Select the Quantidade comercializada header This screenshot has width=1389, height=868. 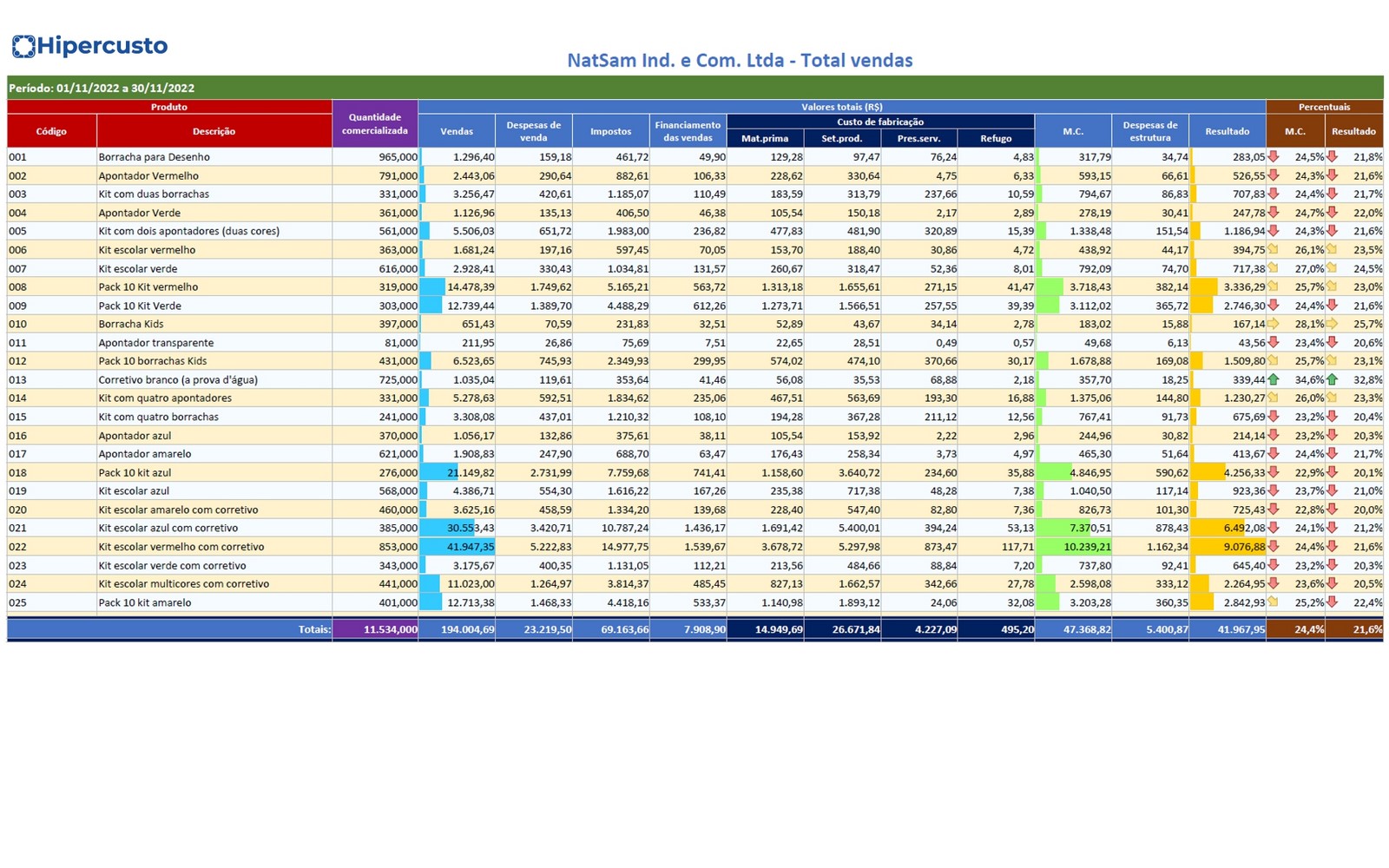click(374, 123)
